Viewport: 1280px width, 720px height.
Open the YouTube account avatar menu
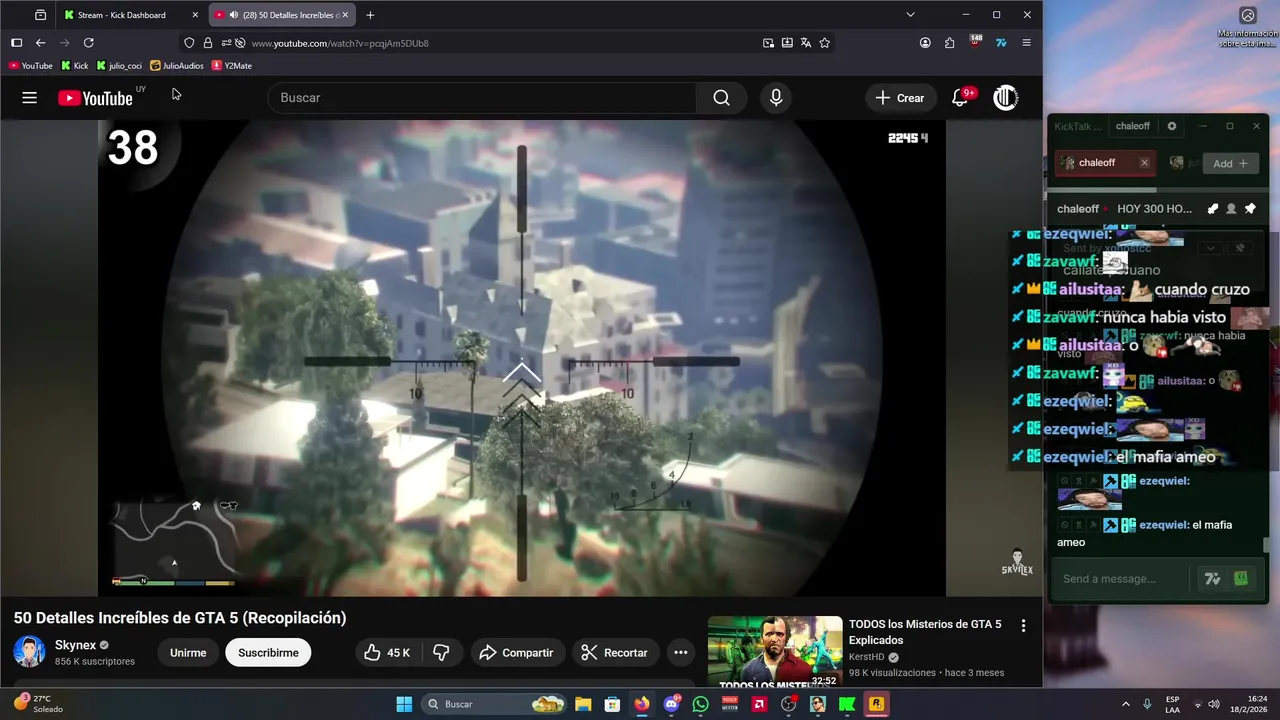[1005, 98]
